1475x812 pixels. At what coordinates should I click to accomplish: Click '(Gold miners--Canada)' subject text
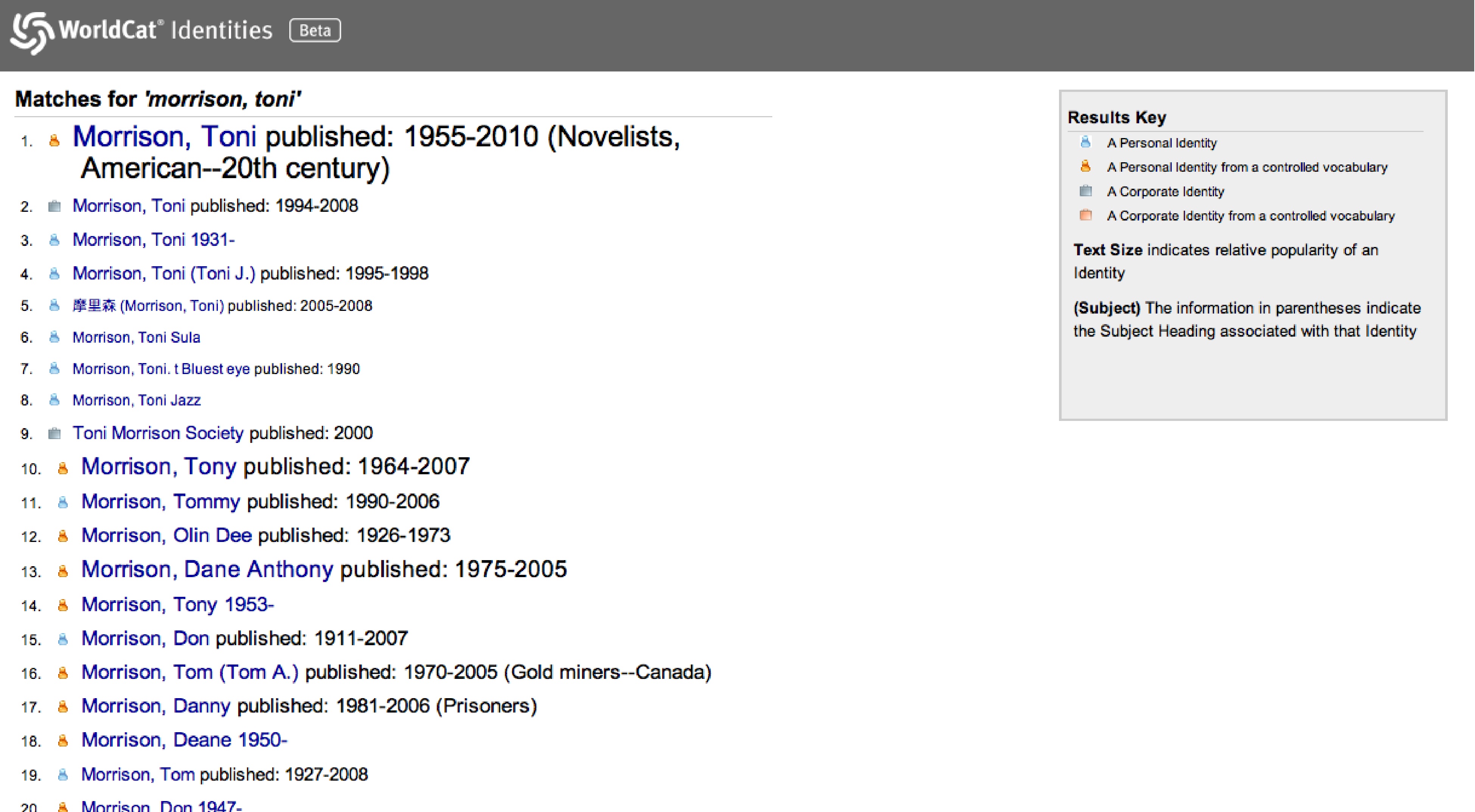(607, 672)
